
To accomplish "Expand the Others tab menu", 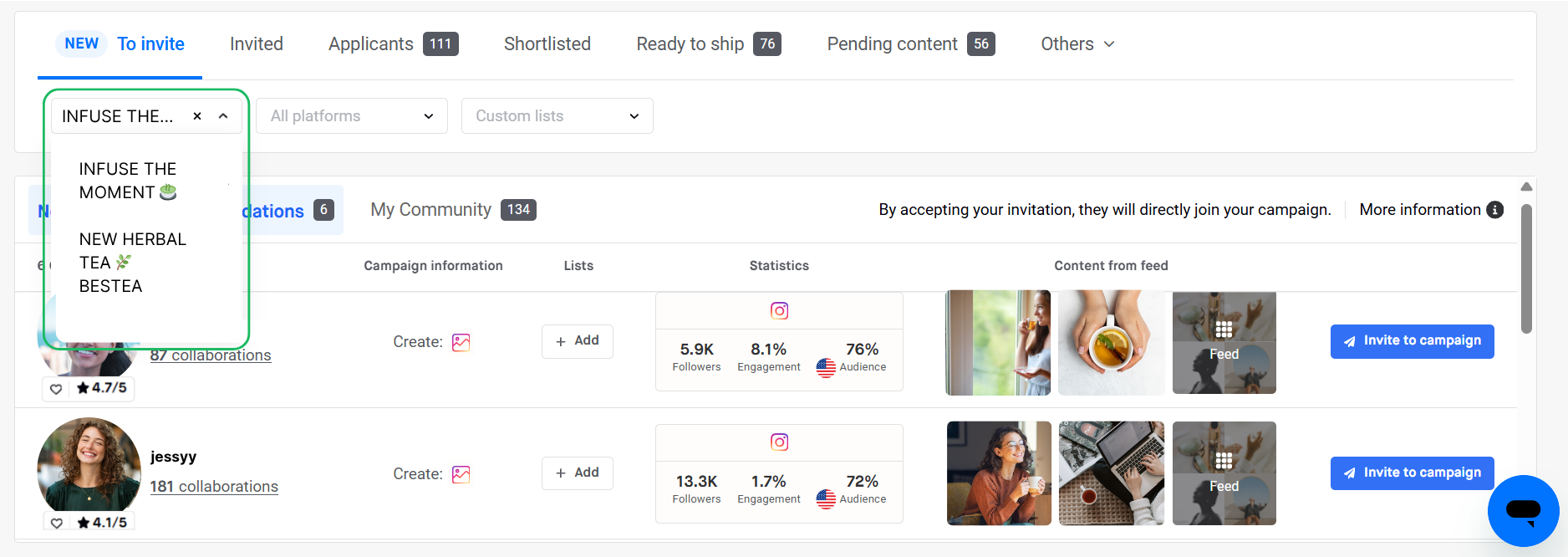I will tap(1077, 44).
